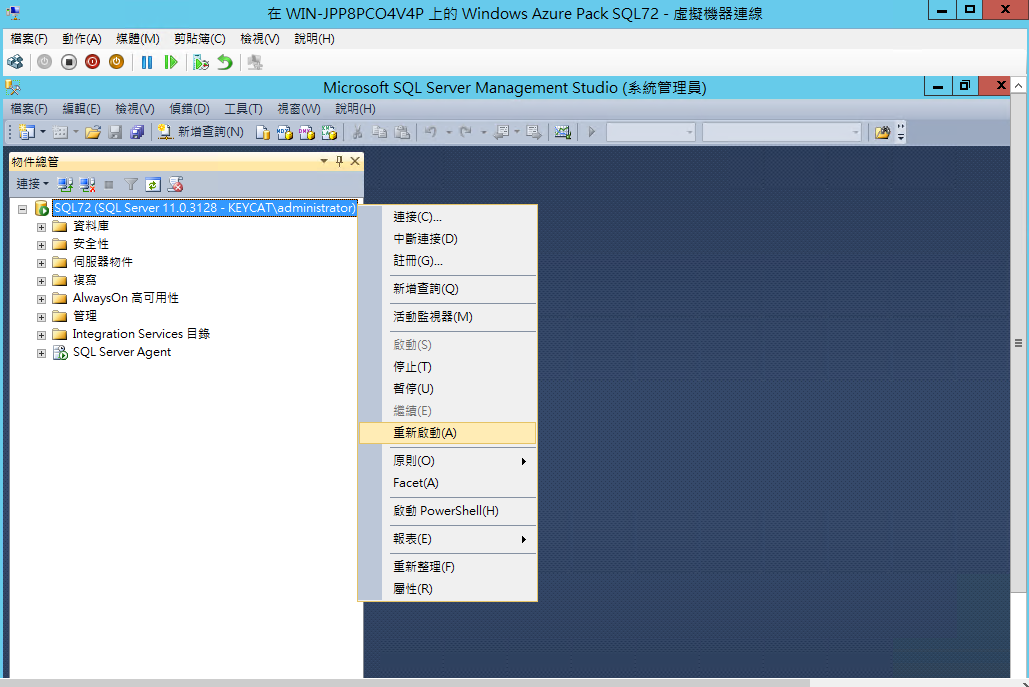Image resolution: width=1029 pixels, height=687 pixels.
Task: Click the XMLA query icon
Action: tap(329, 133)
